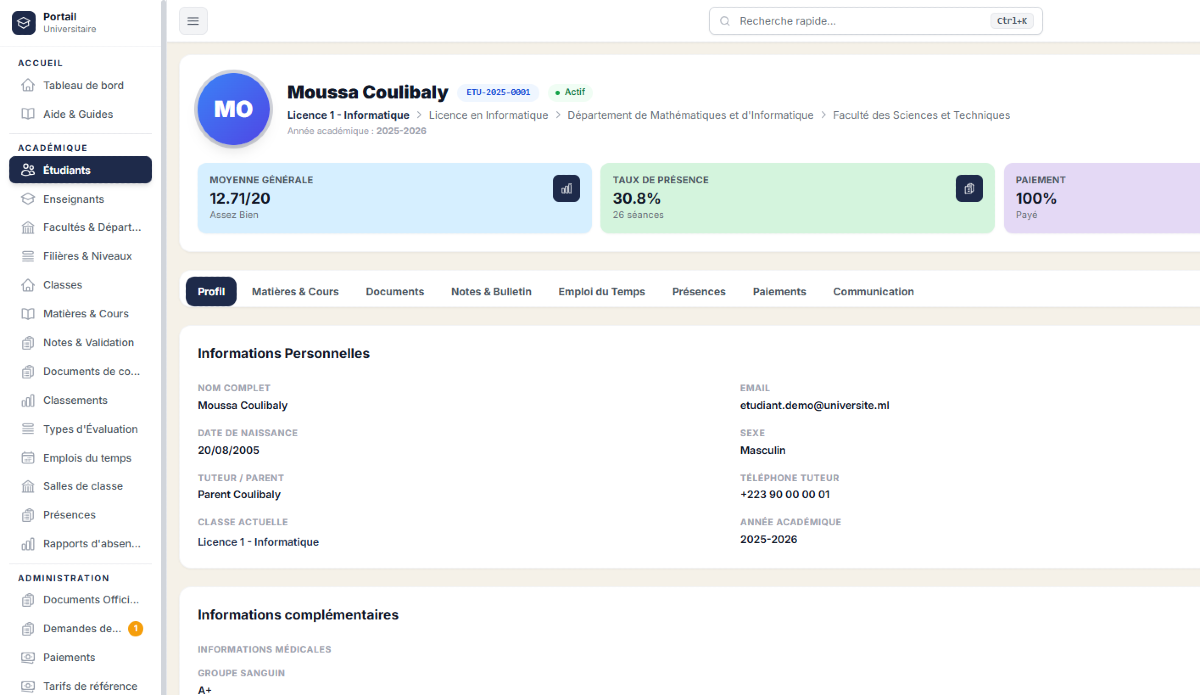Select the Profil tab

(x=211, y=292)
